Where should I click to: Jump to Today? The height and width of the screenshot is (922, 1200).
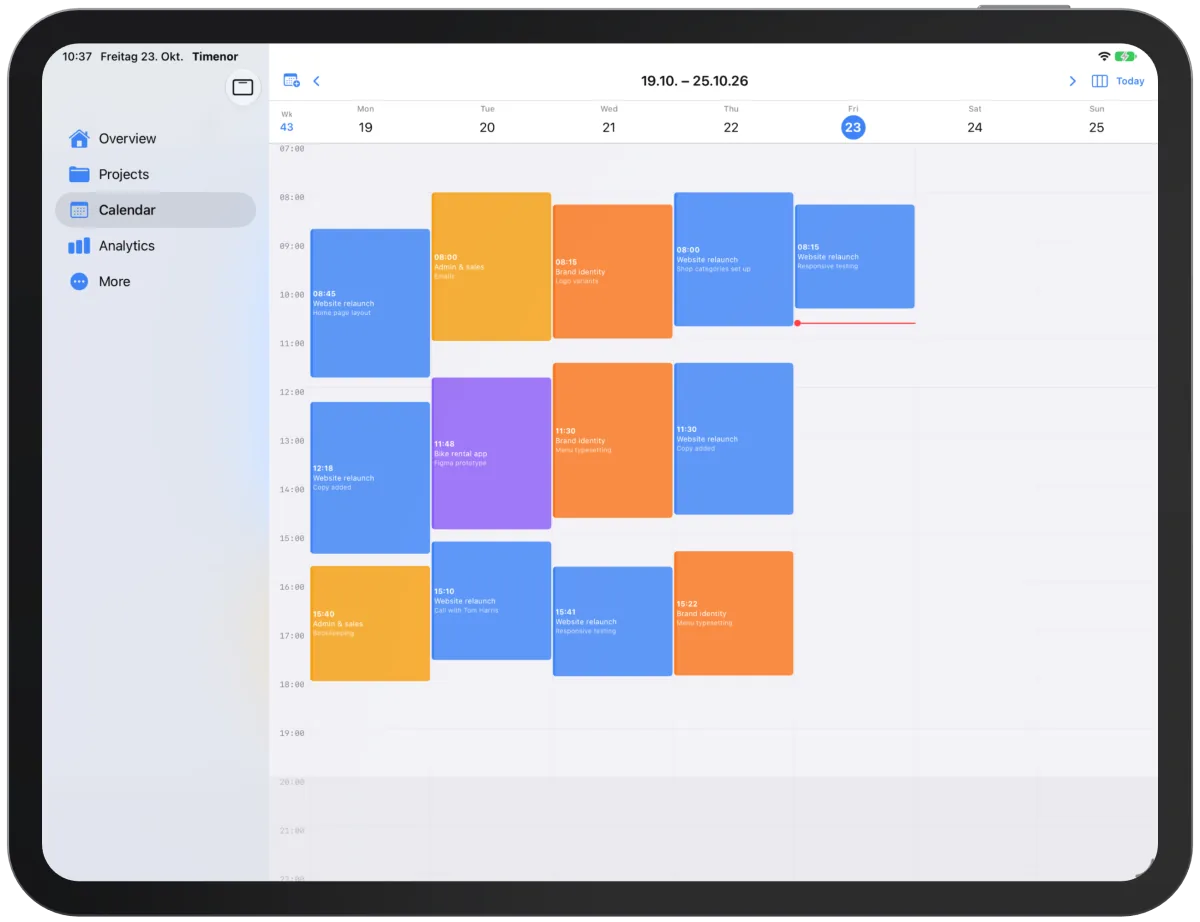coord(1130,81)
